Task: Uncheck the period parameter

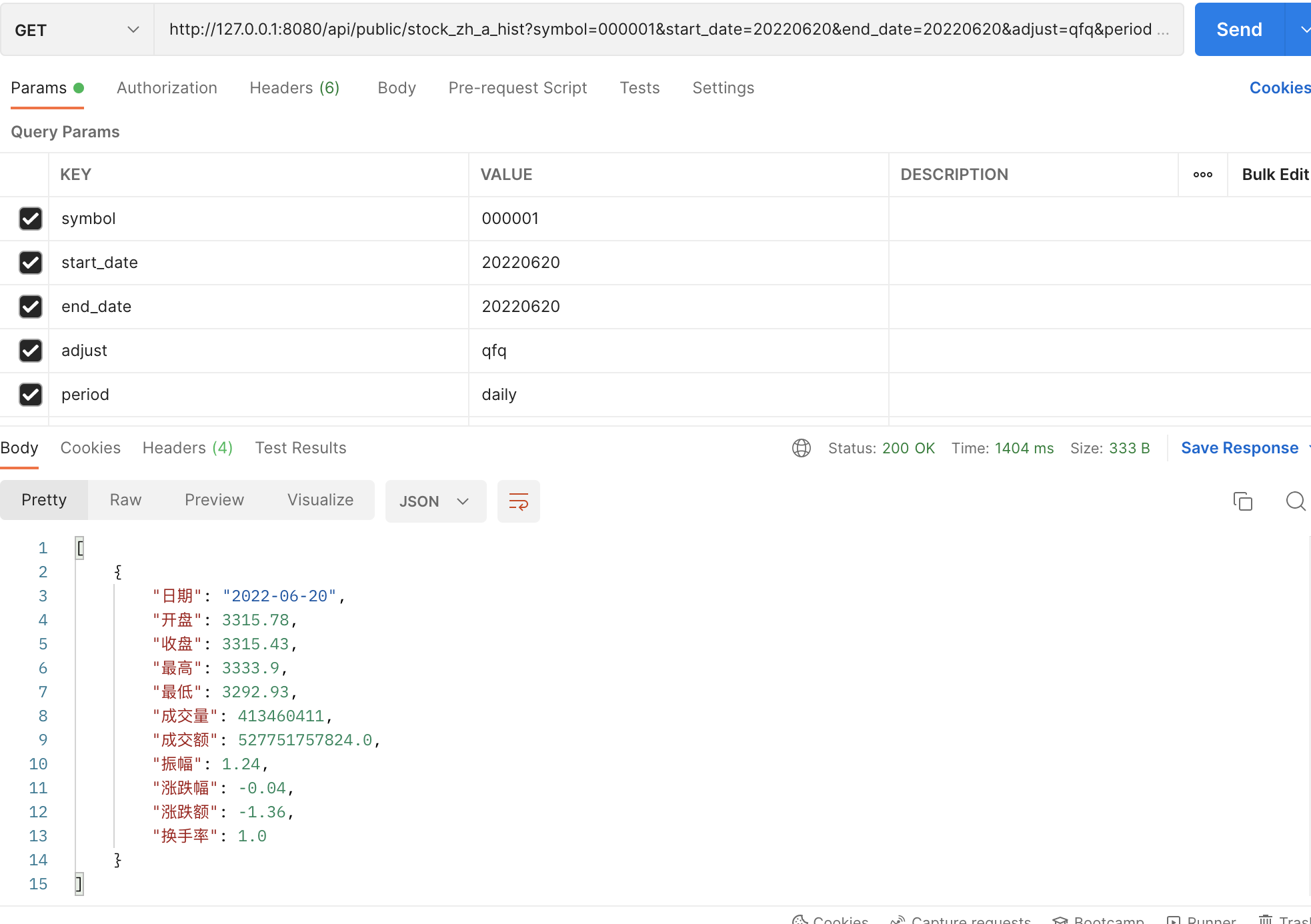Action: pyautogui.click(x=30, y=395)
